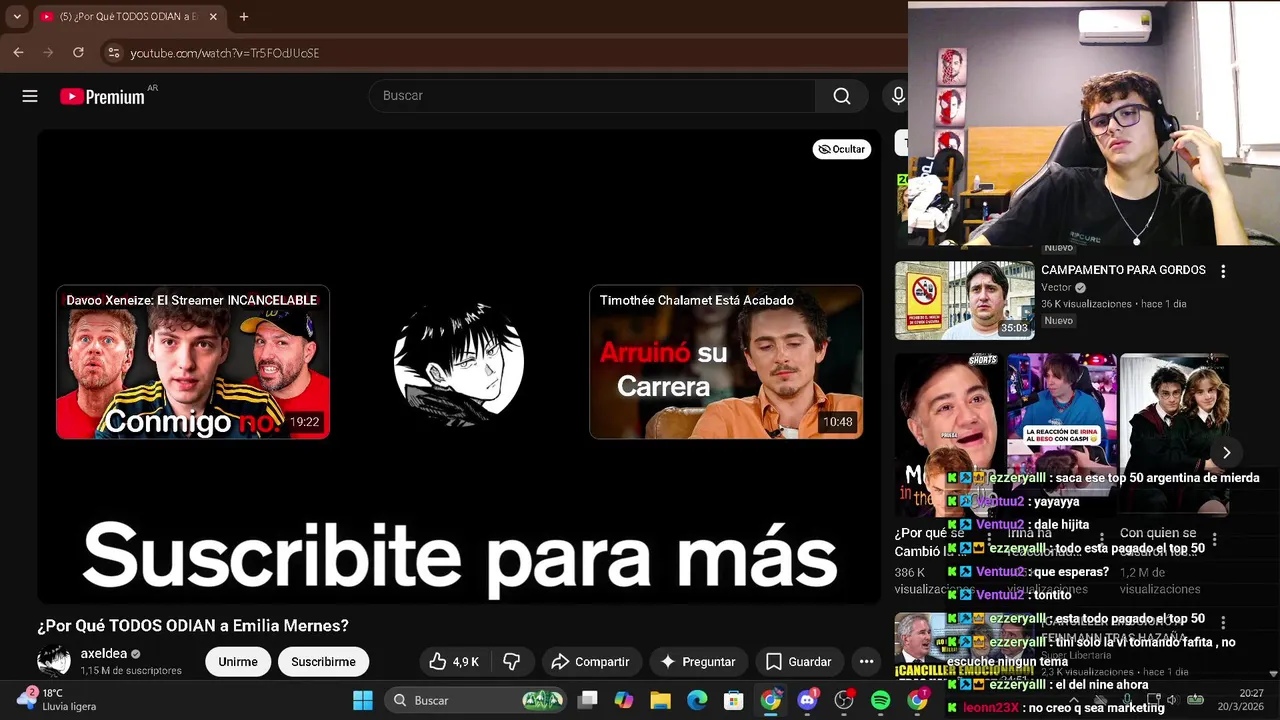Open the Harry Potter Shorts thumbnail
Viewport: 1280px width, 720px height.
pyautogui.click(x=1174, y=434)
